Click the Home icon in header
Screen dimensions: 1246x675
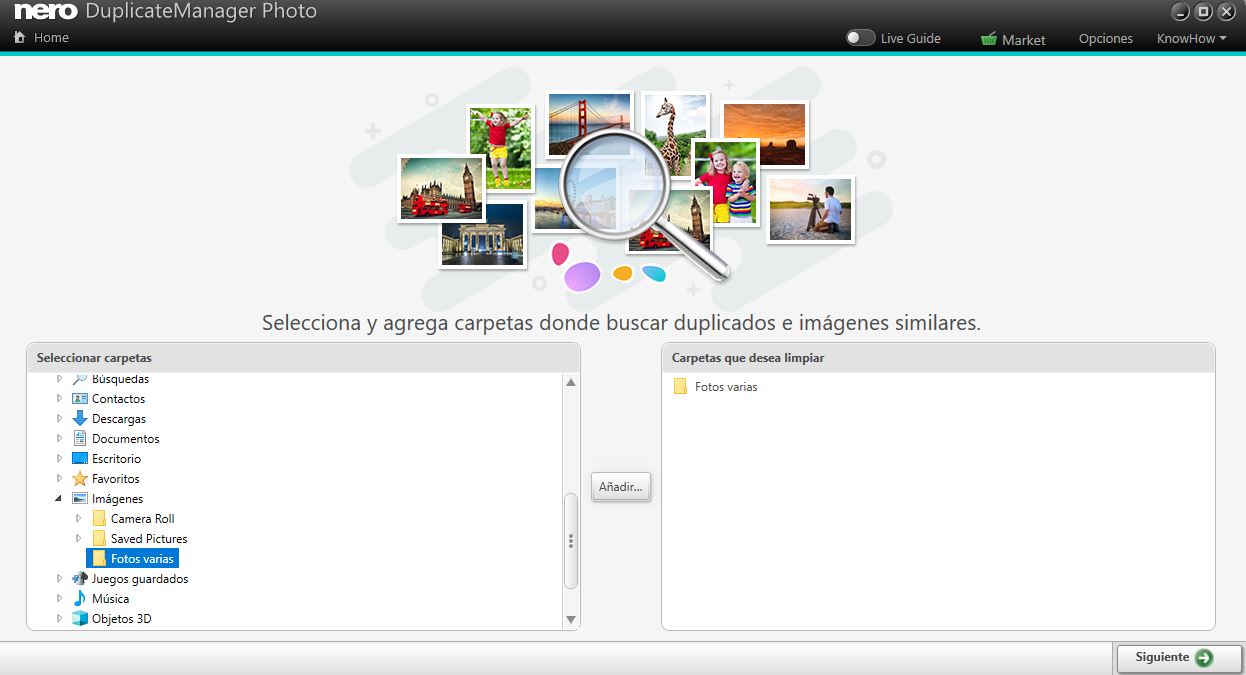pyautogui.click(x=19, y=38)
